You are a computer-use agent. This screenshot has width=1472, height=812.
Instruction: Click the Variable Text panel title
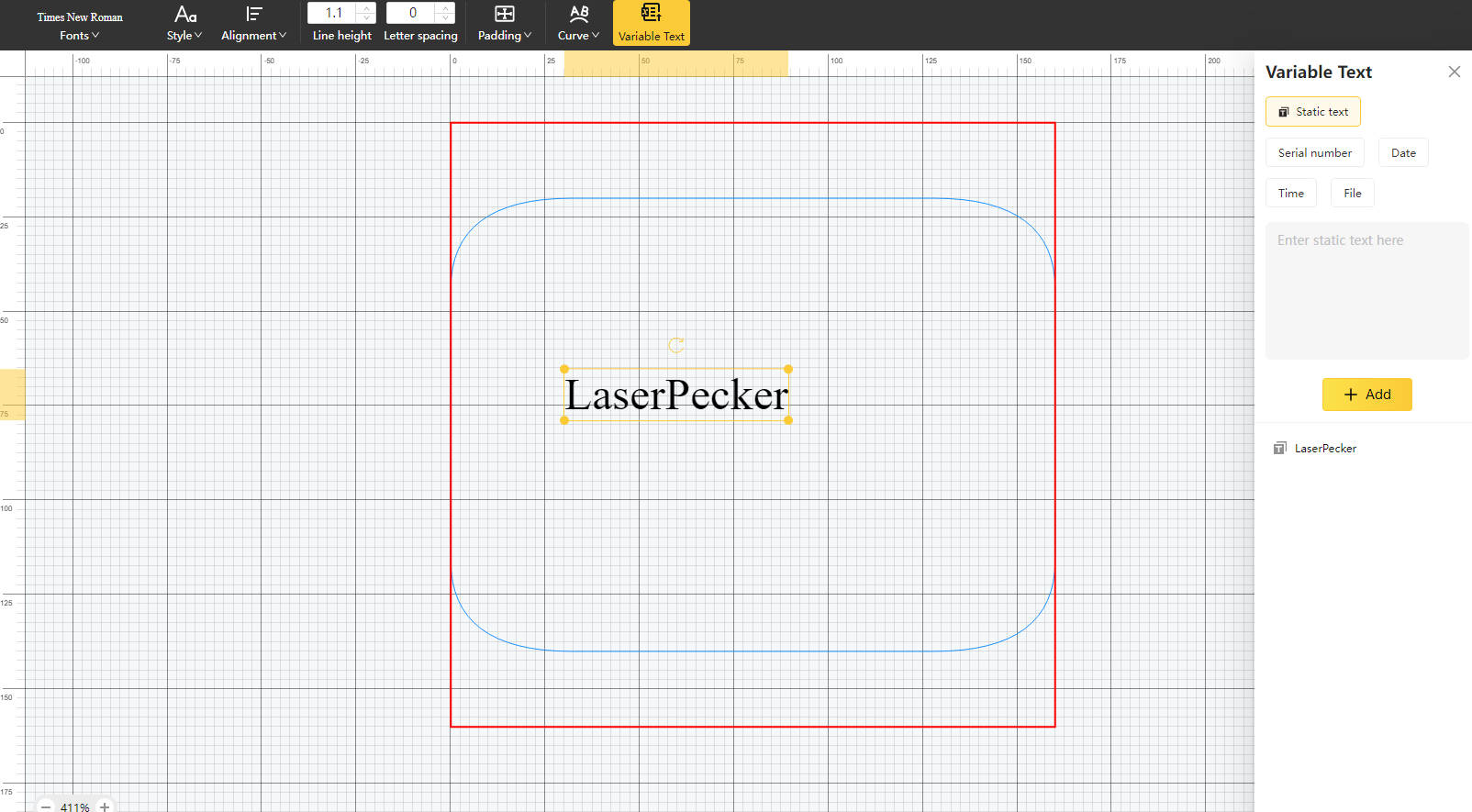(1318, 72)
